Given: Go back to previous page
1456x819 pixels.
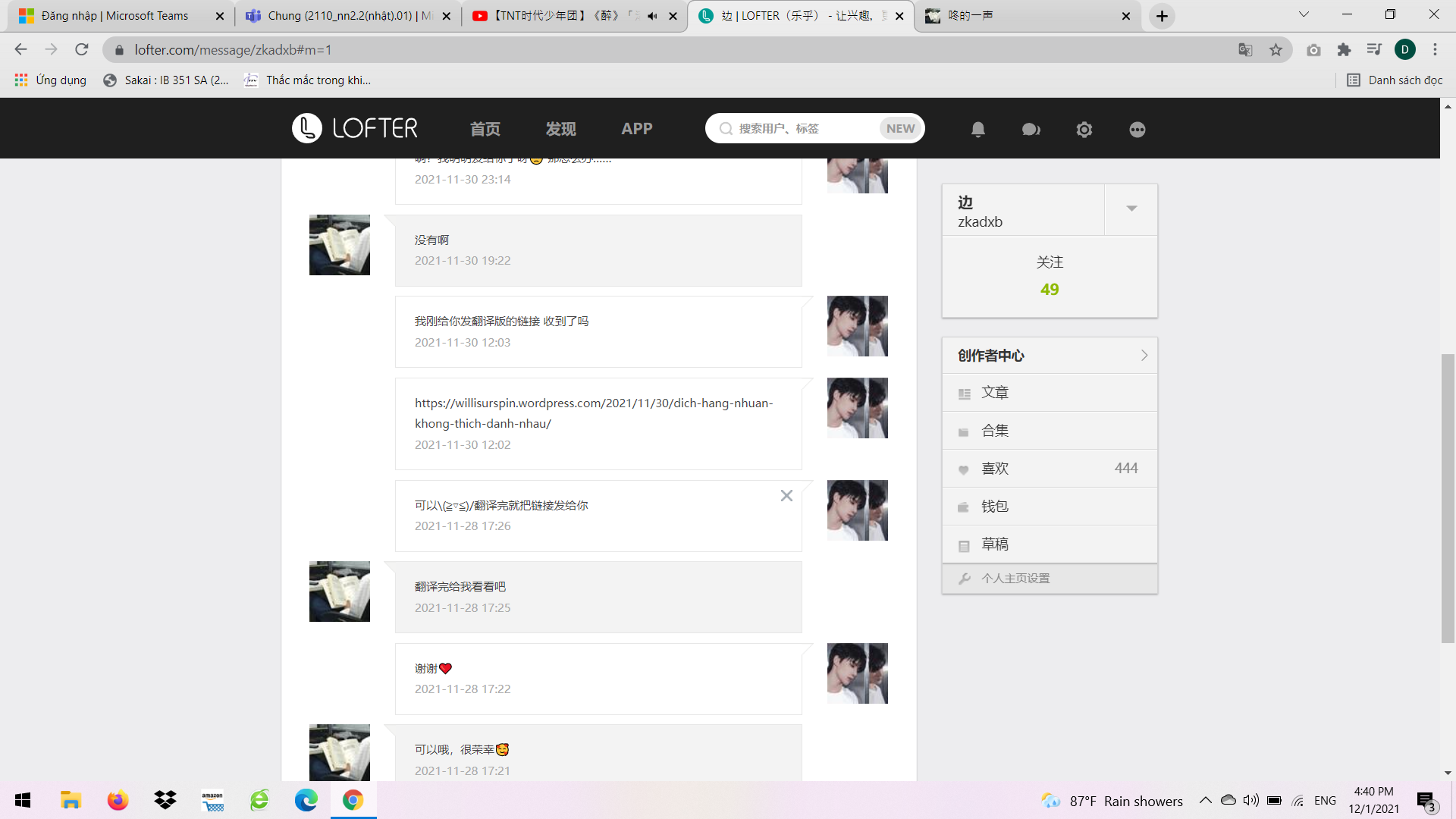Looking at the screenshot, I should coord(21,50).
